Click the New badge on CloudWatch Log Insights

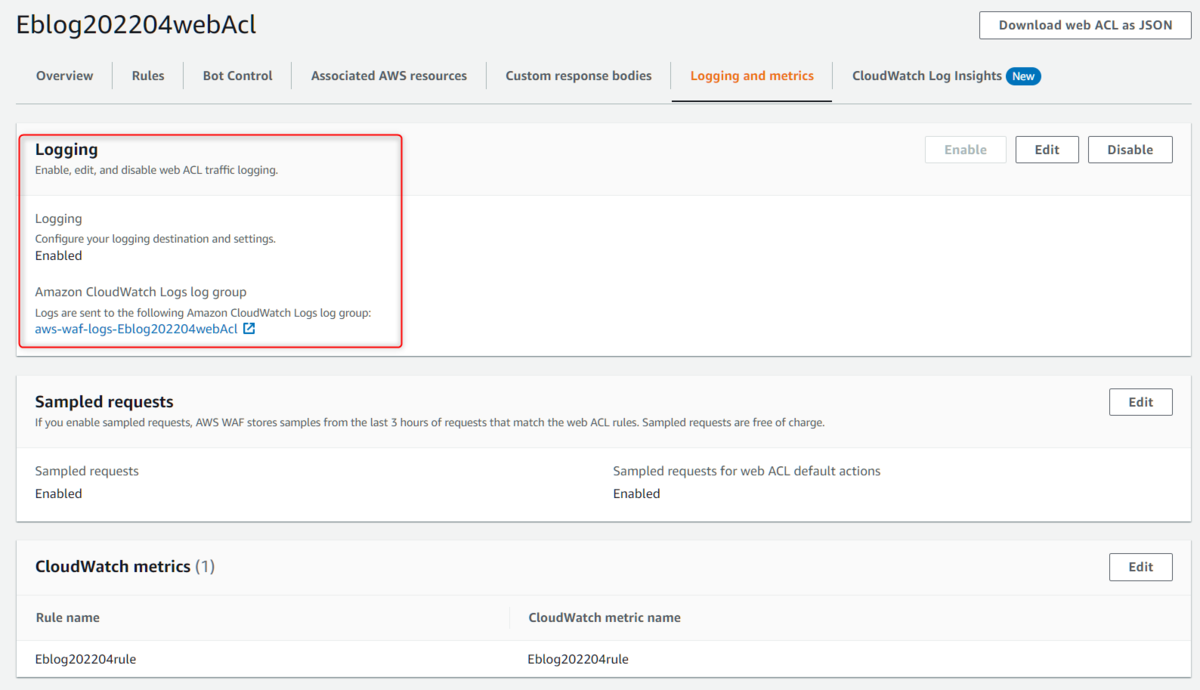[x=1023, y=76]
